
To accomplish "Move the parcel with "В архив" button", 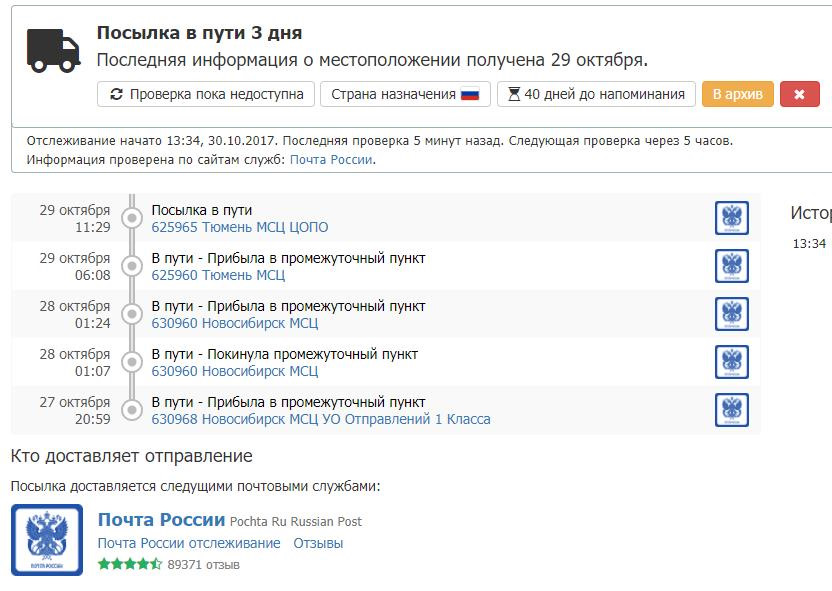I will coord(737,94).
